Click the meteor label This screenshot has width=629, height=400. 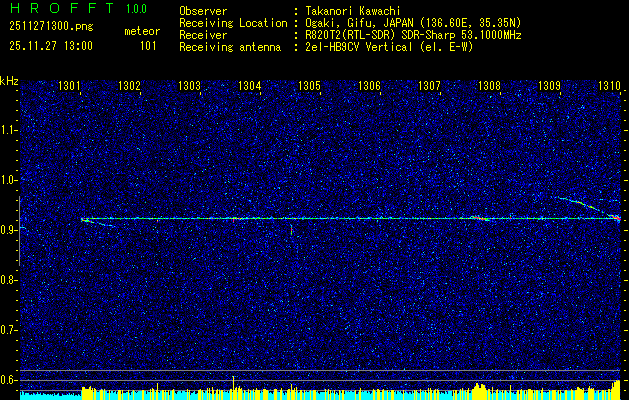click(x=142, y=31)
